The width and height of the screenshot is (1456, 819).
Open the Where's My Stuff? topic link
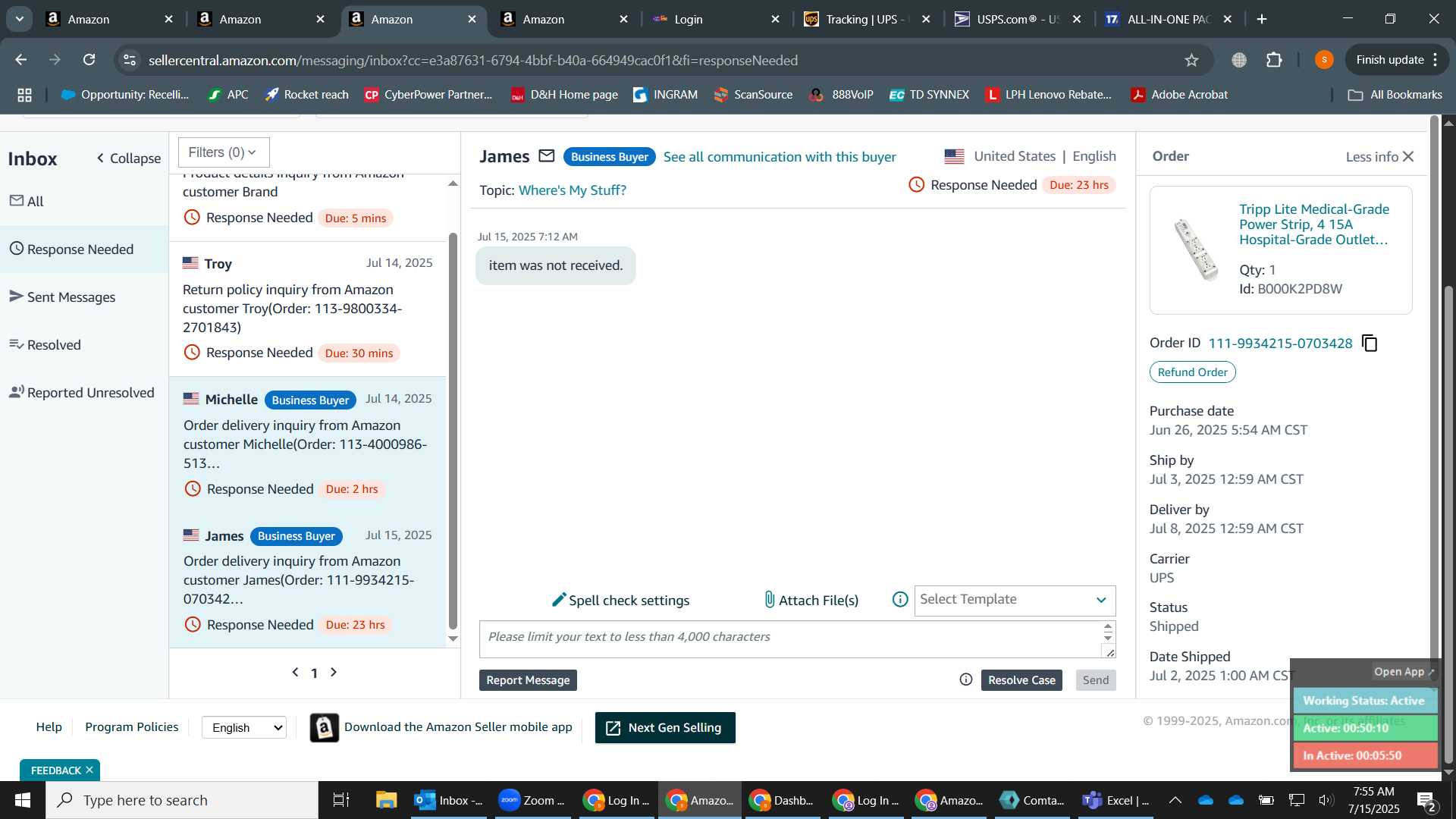tap(573, 190)
